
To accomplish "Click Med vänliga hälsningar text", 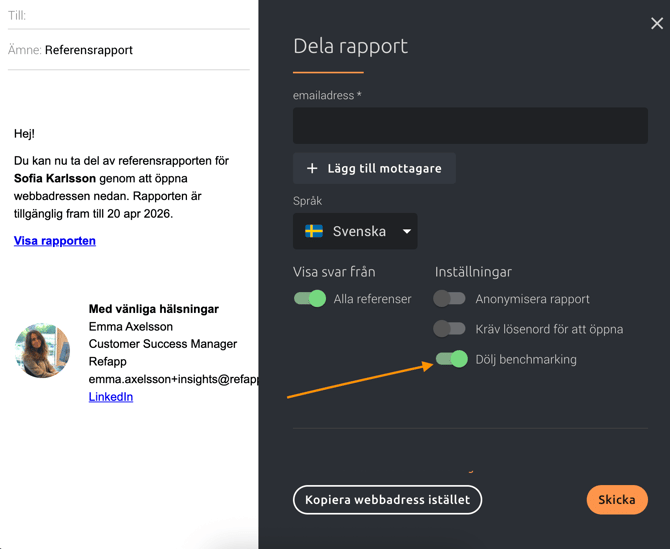I will click(154, 309).
